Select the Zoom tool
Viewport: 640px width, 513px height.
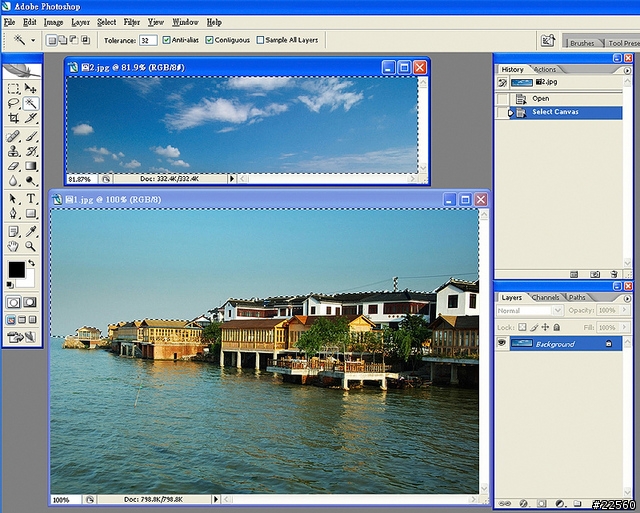point(31,246)
